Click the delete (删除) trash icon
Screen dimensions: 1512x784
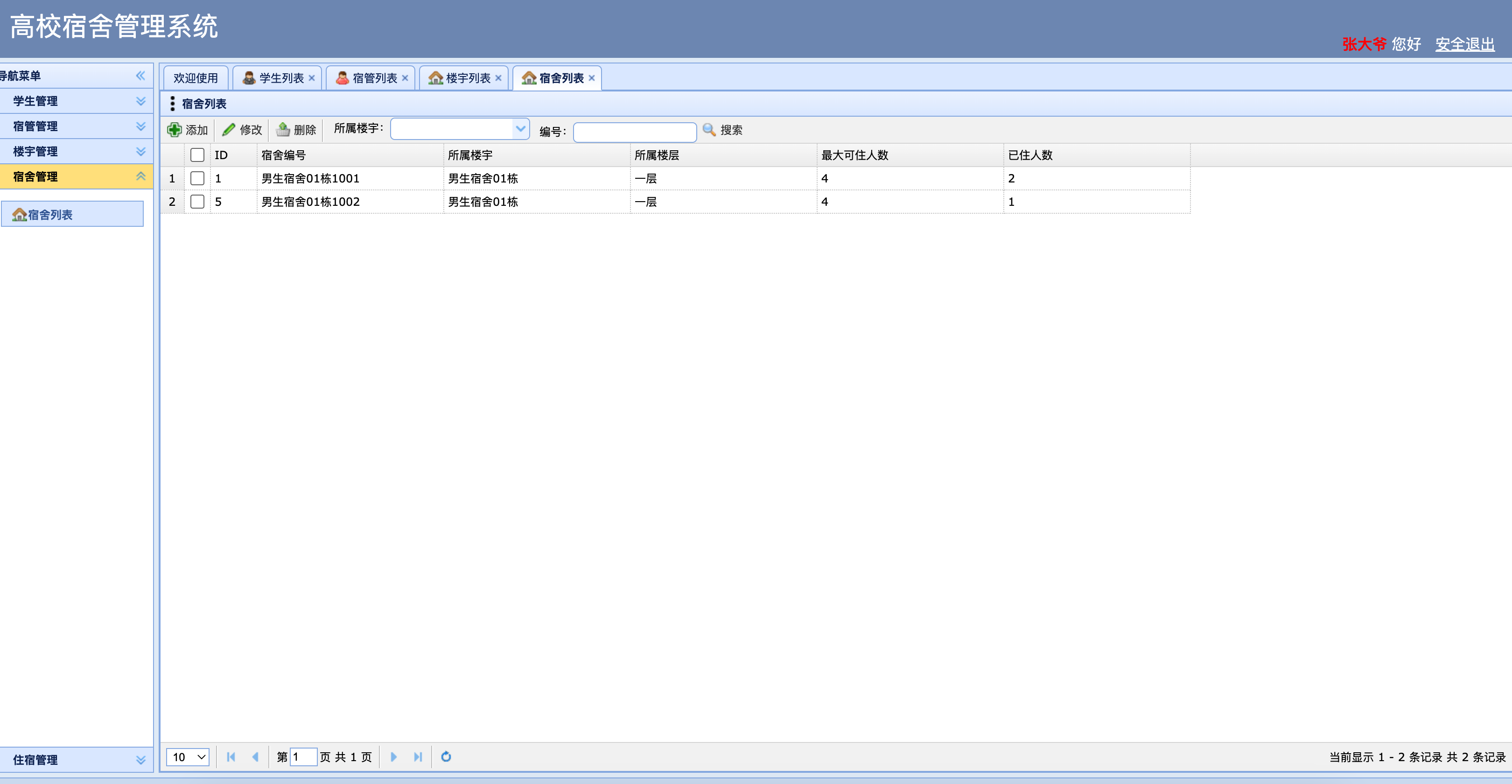pyautogui.click(x=284, y=130)
